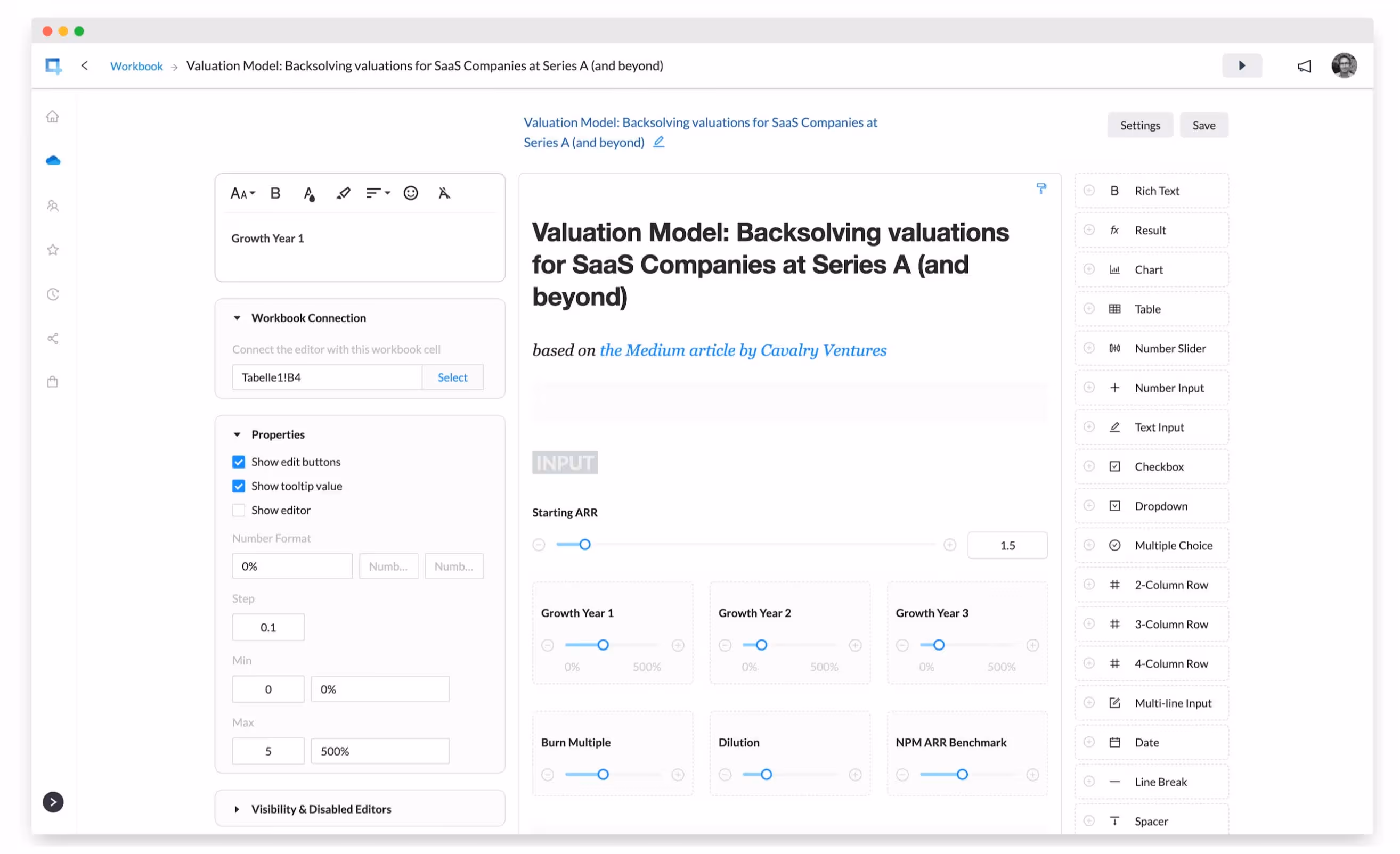Click Starting ARR value box 1.5
This screenshot has height=854, width=1400.
pos(1007,546)
